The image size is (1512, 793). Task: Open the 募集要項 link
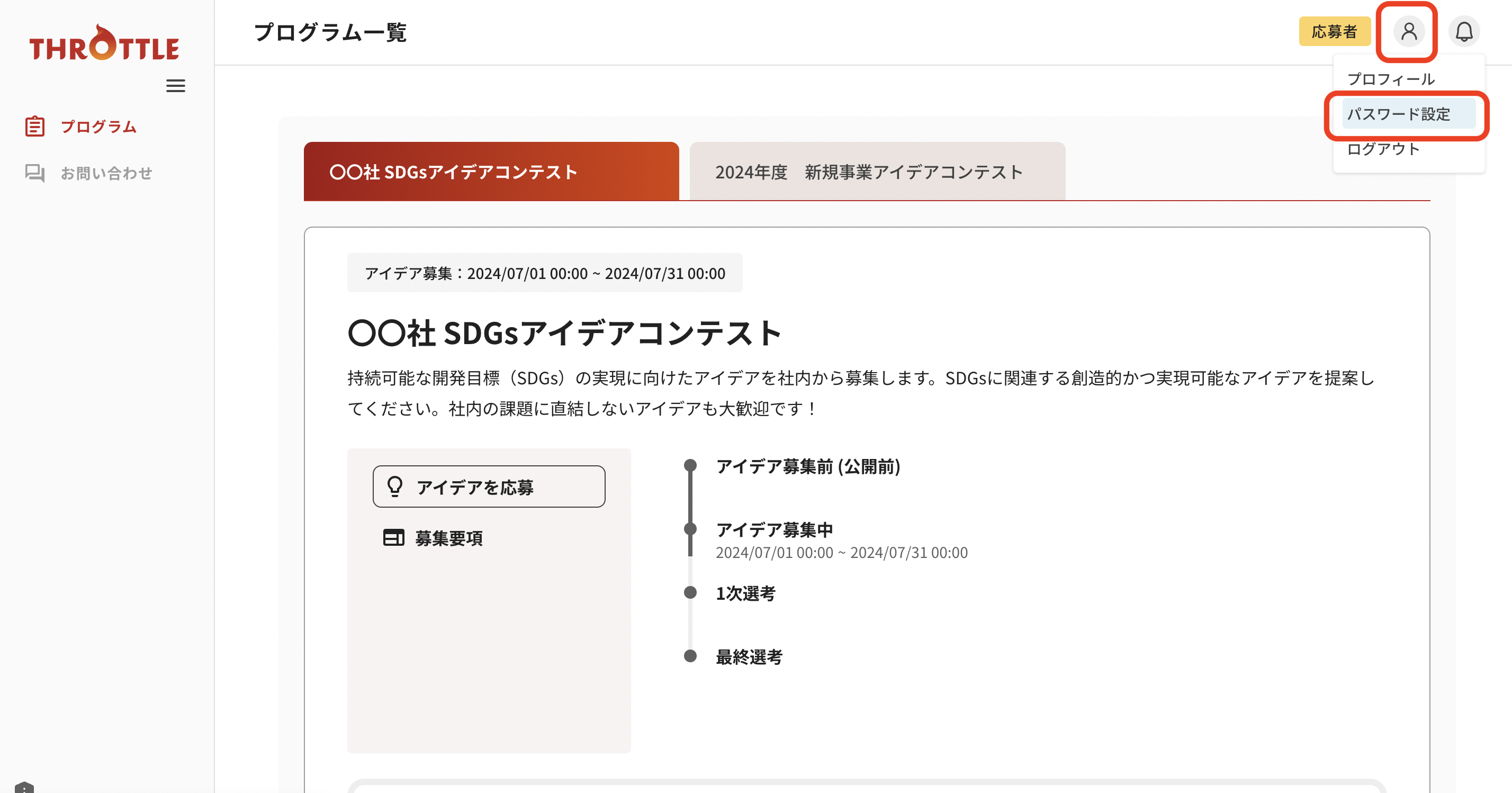[433, 538]
